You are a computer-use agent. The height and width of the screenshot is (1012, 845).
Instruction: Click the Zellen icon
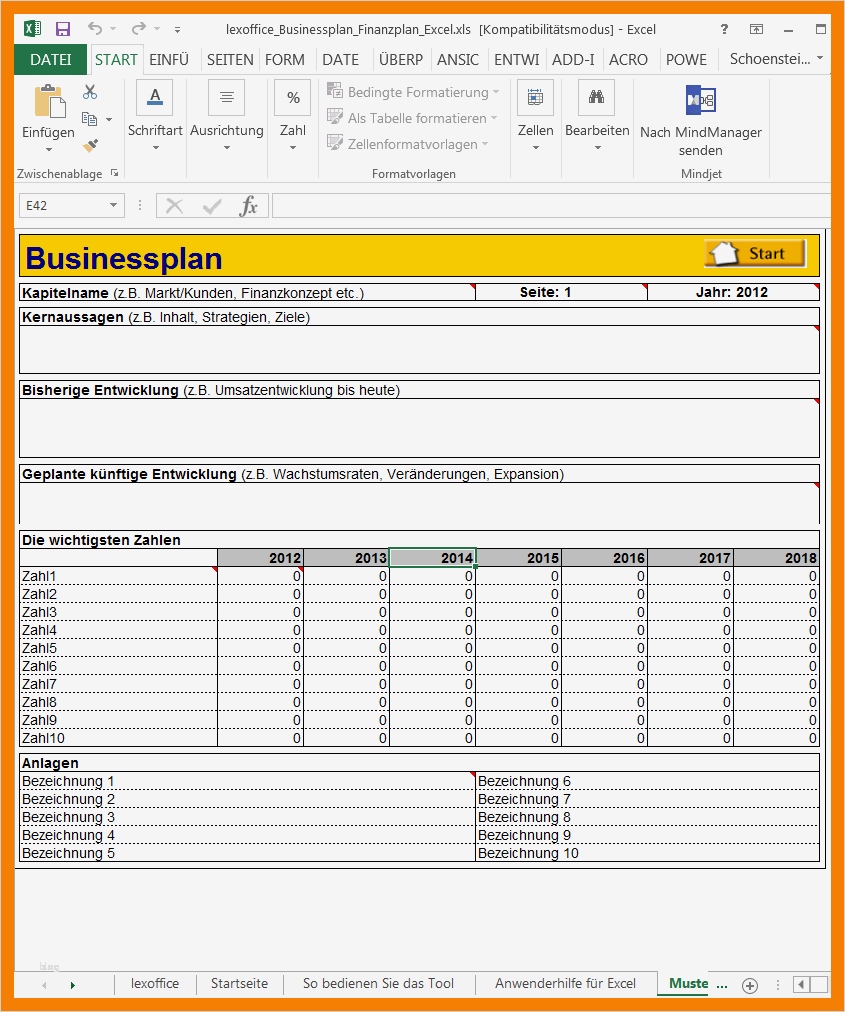click(535, 97)
